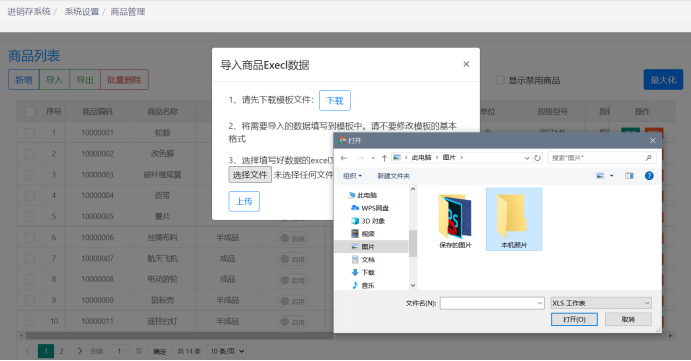
Task: Click the pagination 确定 button
Action: tap(159, 351)
